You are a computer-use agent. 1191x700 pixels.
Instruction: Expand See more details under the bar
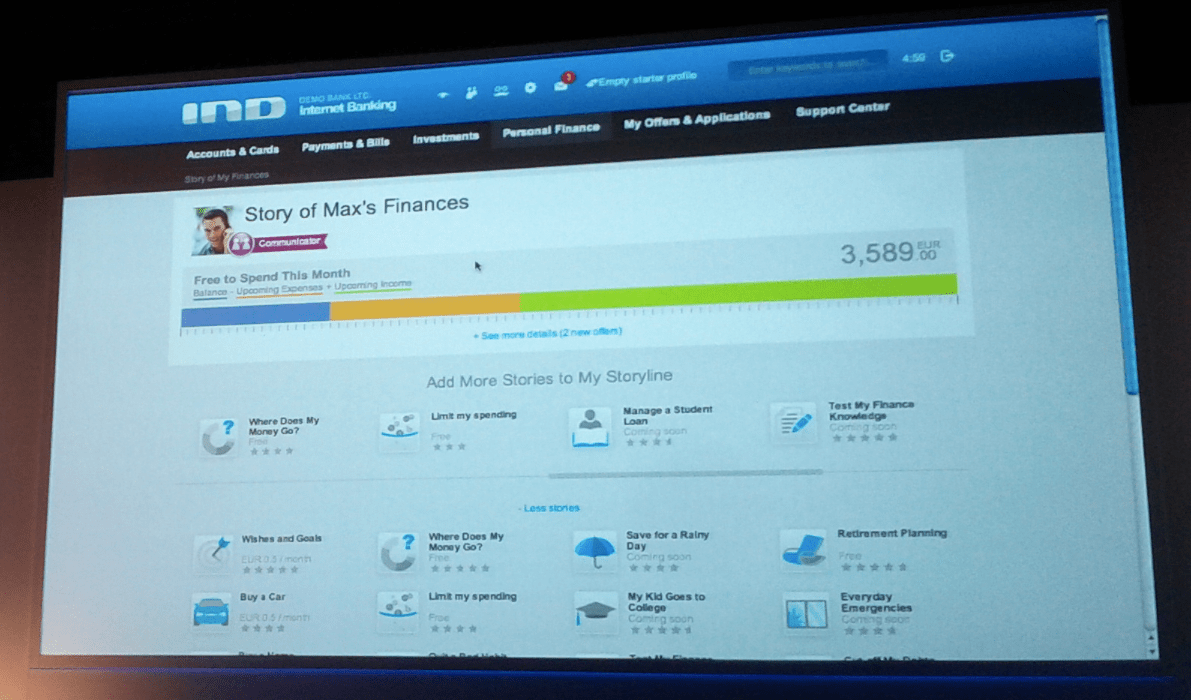(547, 333)
